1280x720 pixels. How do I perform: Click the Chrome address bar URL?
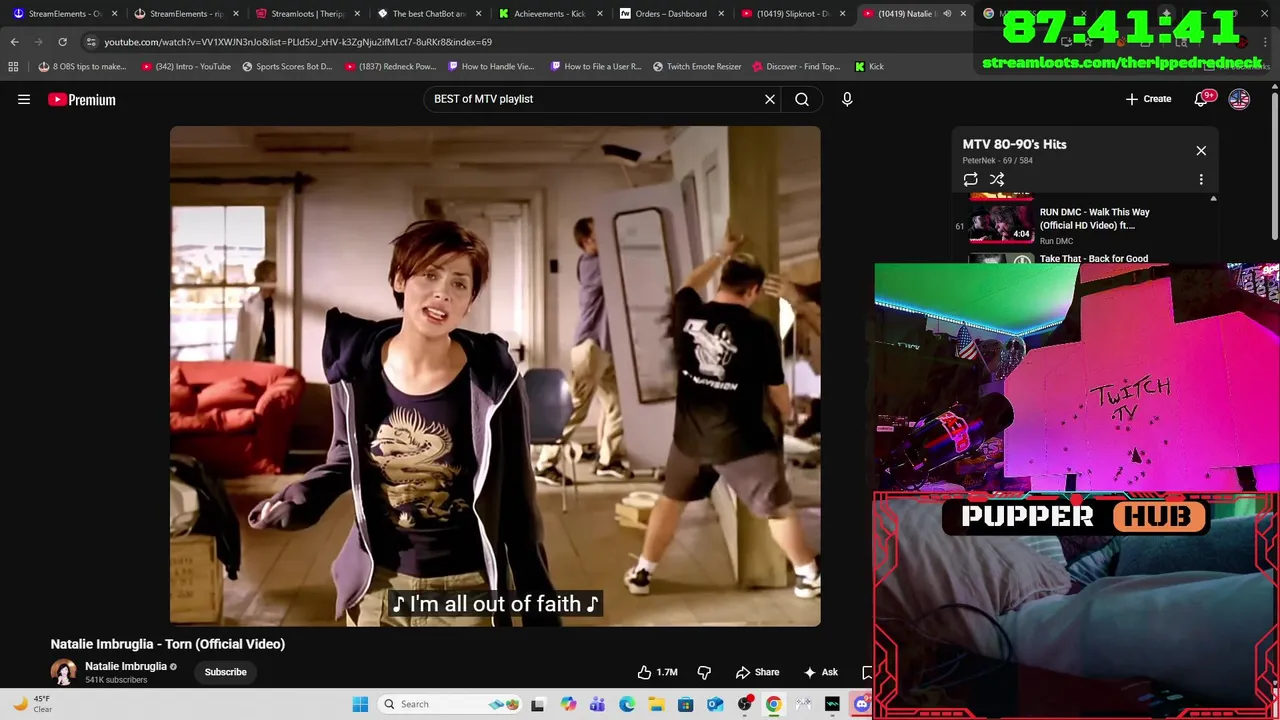pyautogui.click(x=298, y=42)
